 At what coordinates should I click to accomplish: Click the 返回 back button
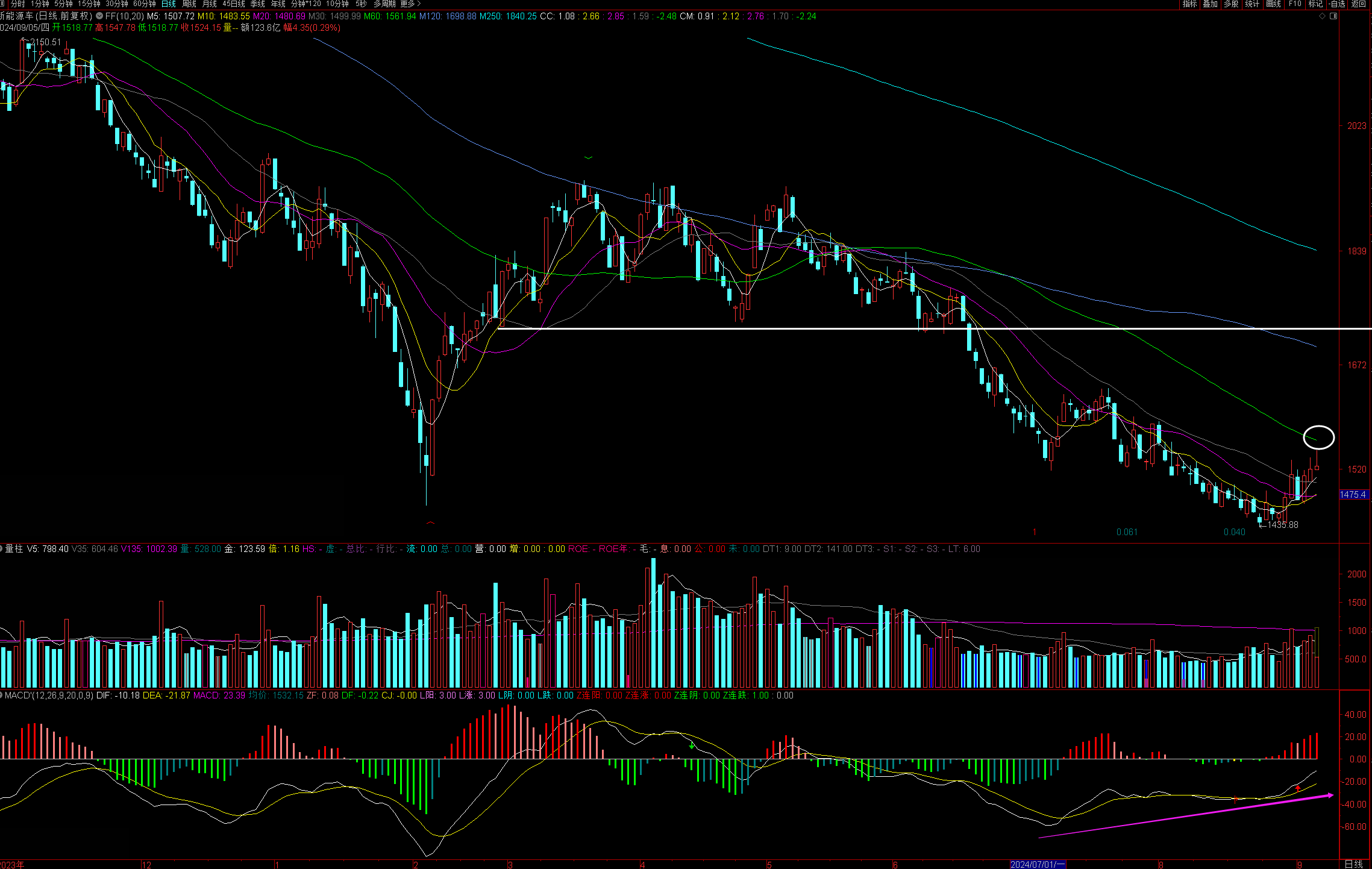tap(1359, 4)
